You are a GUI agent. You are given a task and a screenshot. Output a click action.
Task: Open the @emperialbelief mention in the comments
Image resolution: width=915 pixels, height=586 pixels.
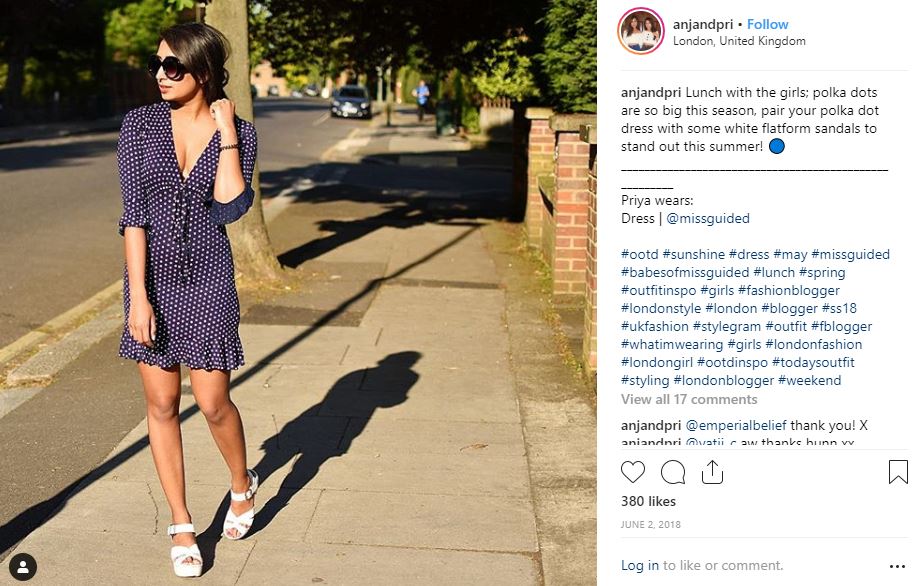pos(735,425)
